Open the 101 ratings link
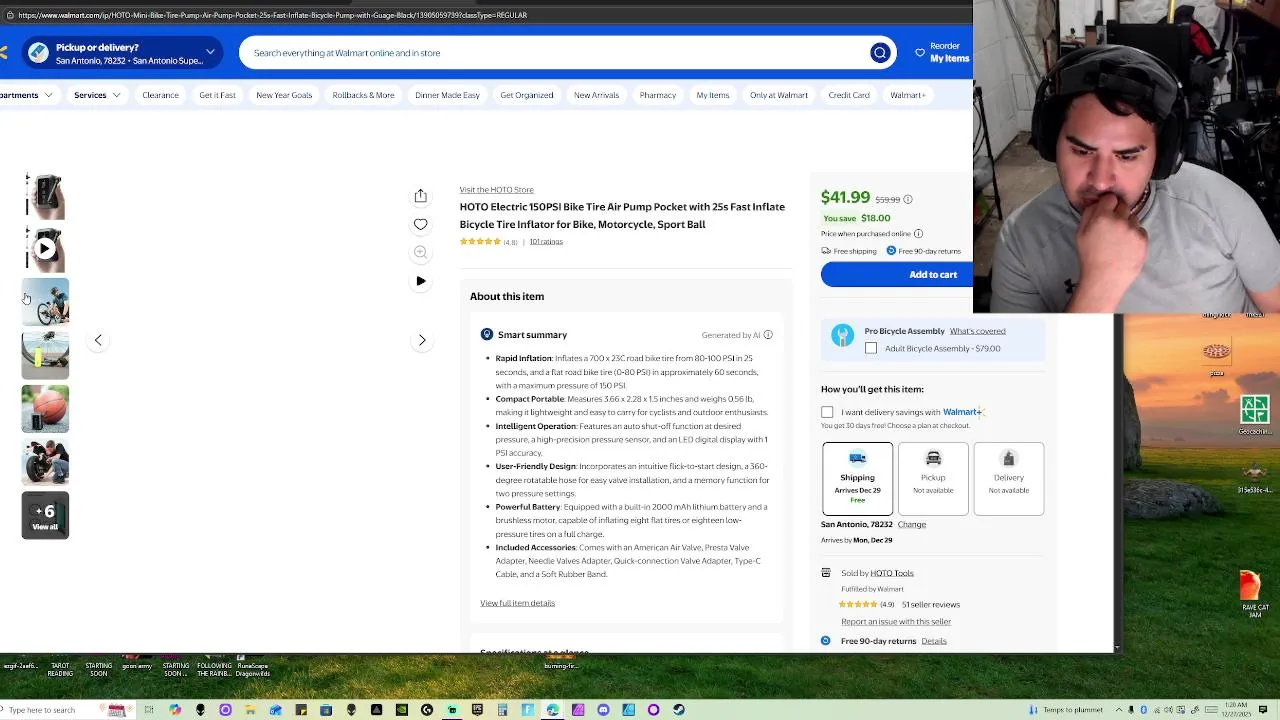Screen dimensions: 1280x720 tap(546, 242)
